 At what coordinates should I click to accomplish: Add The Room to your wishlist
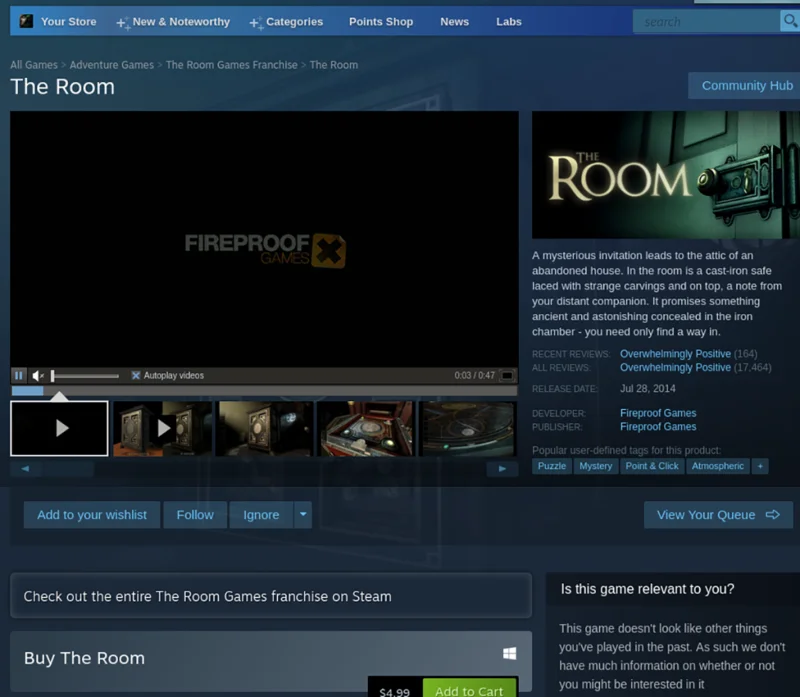click(92, 514)
